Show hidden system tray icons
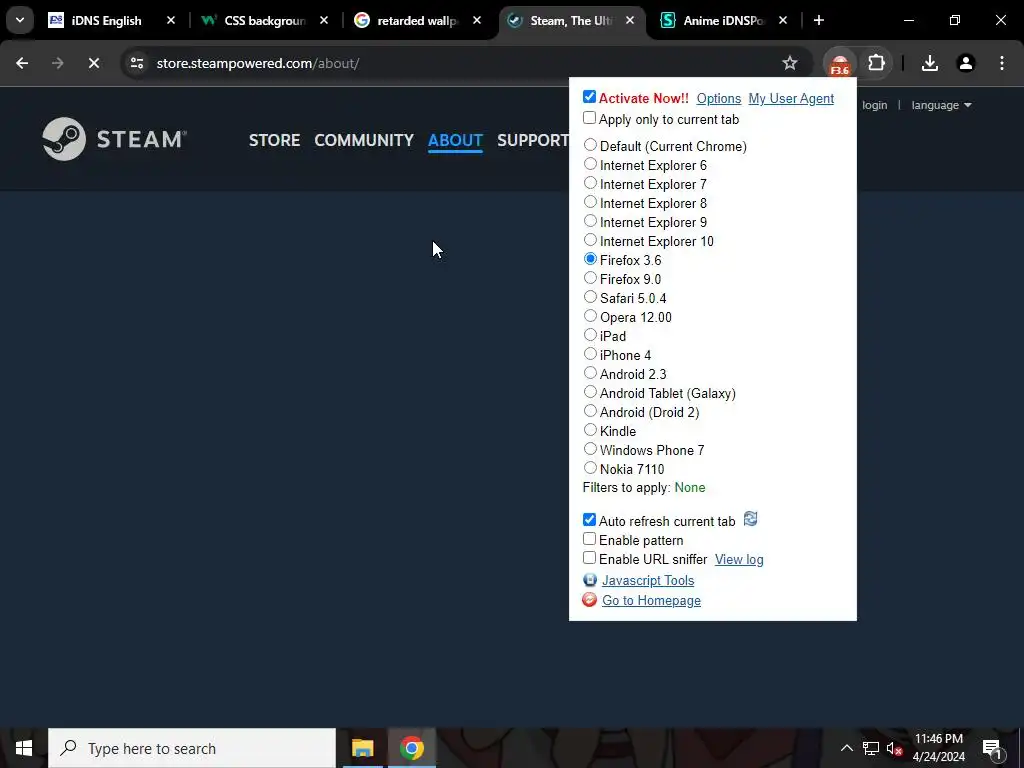The width and height of the screenshot is (1024, 768). tap(846, 748)
